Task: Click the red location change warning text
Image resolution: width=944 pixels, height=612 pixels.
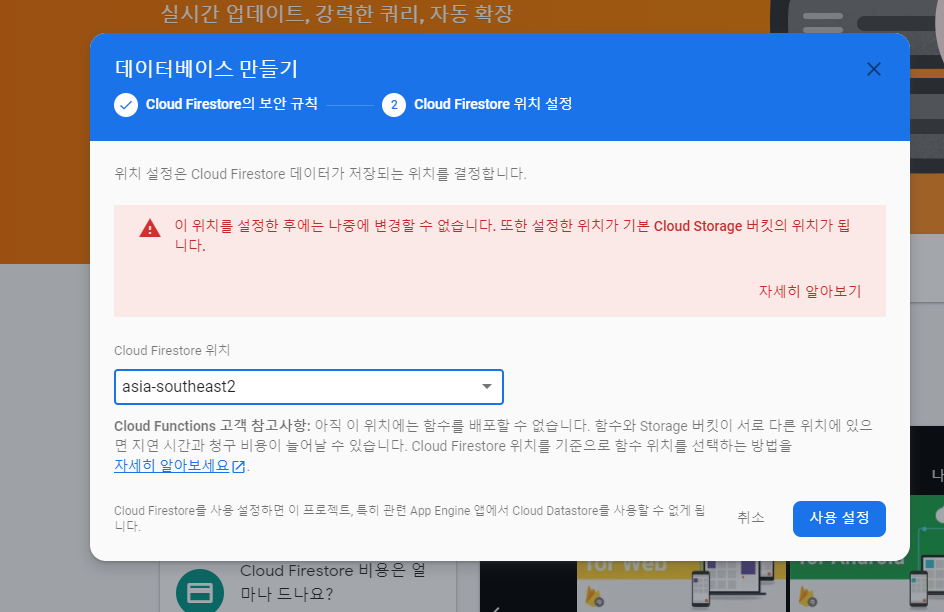Action: pyautogui.click(x=512, y=235)
